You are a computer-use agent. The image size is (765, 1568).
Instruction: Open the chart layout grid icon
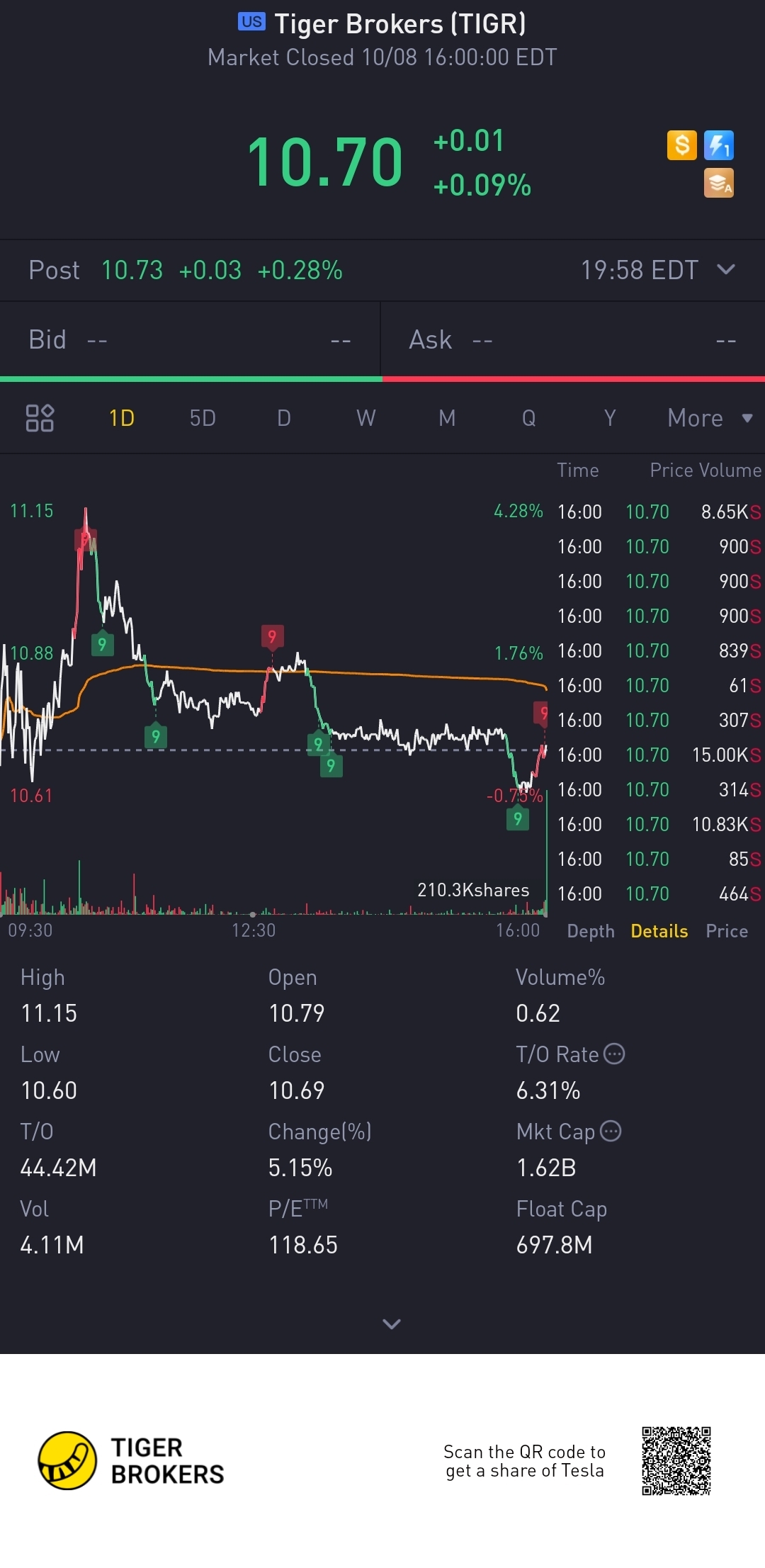coord(40,418)
